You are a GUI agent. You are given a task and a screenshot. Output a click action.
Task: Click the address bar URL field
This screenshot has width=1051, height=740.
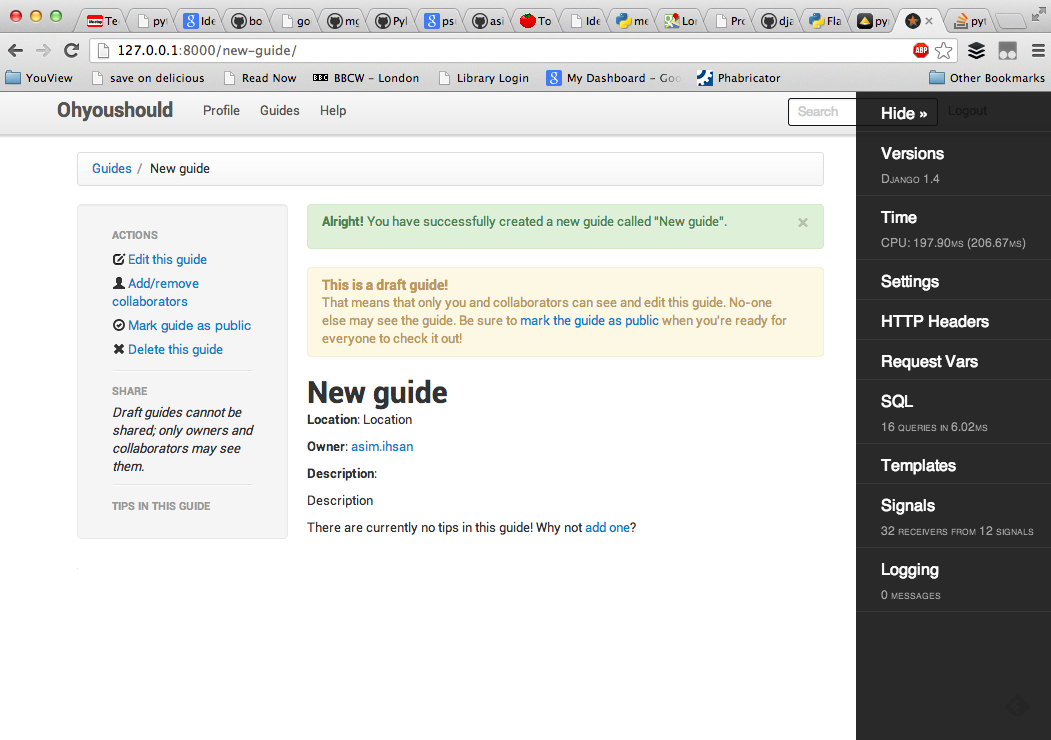(503, 50)
